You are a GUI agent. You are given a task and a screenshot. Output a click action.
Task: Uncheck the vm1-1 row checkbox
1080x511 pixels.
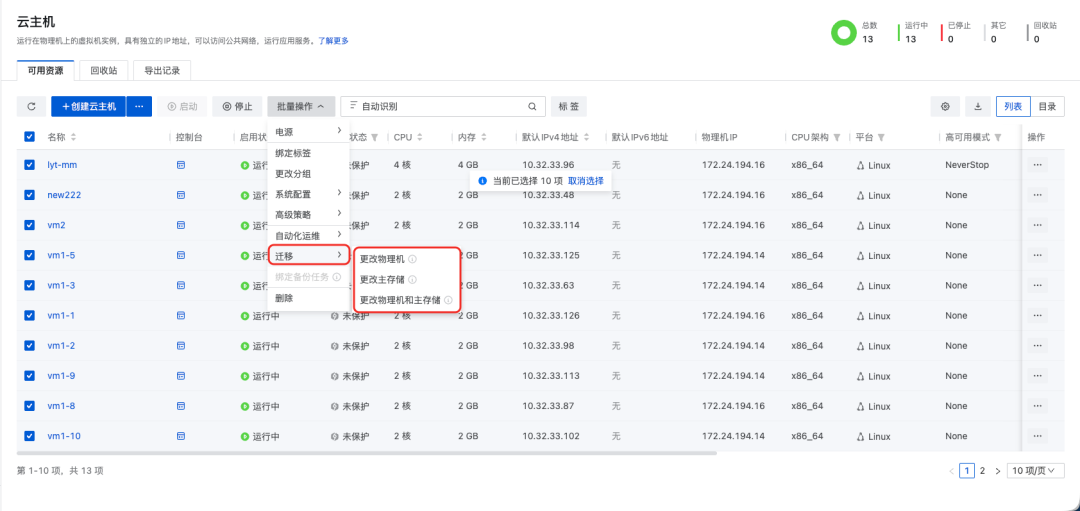pos(30,315)
